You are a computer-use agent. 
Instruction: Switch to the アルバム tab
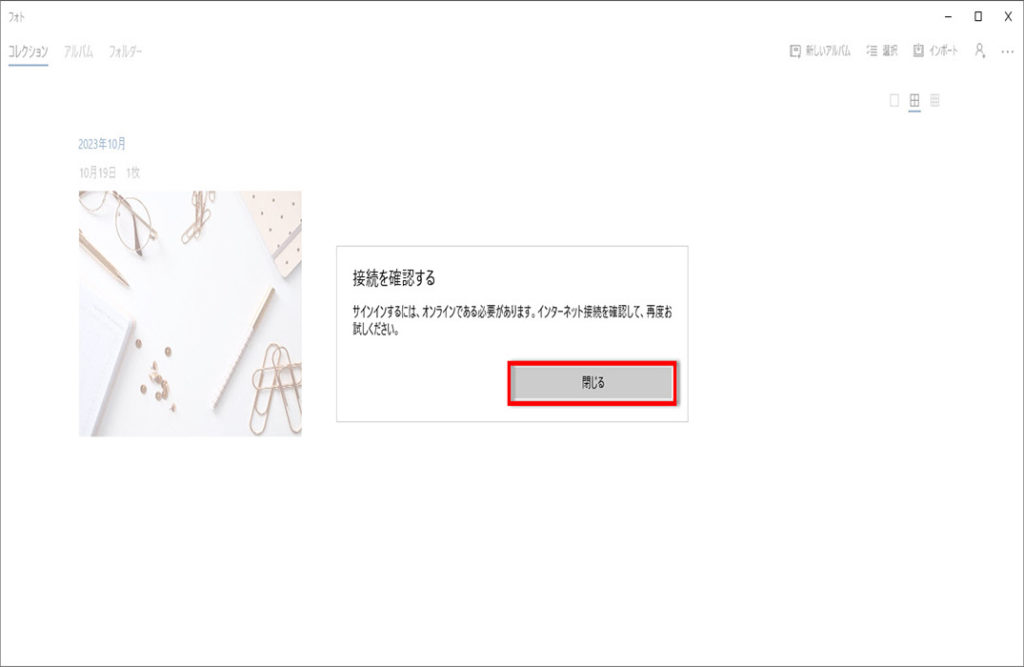(79, 51)
